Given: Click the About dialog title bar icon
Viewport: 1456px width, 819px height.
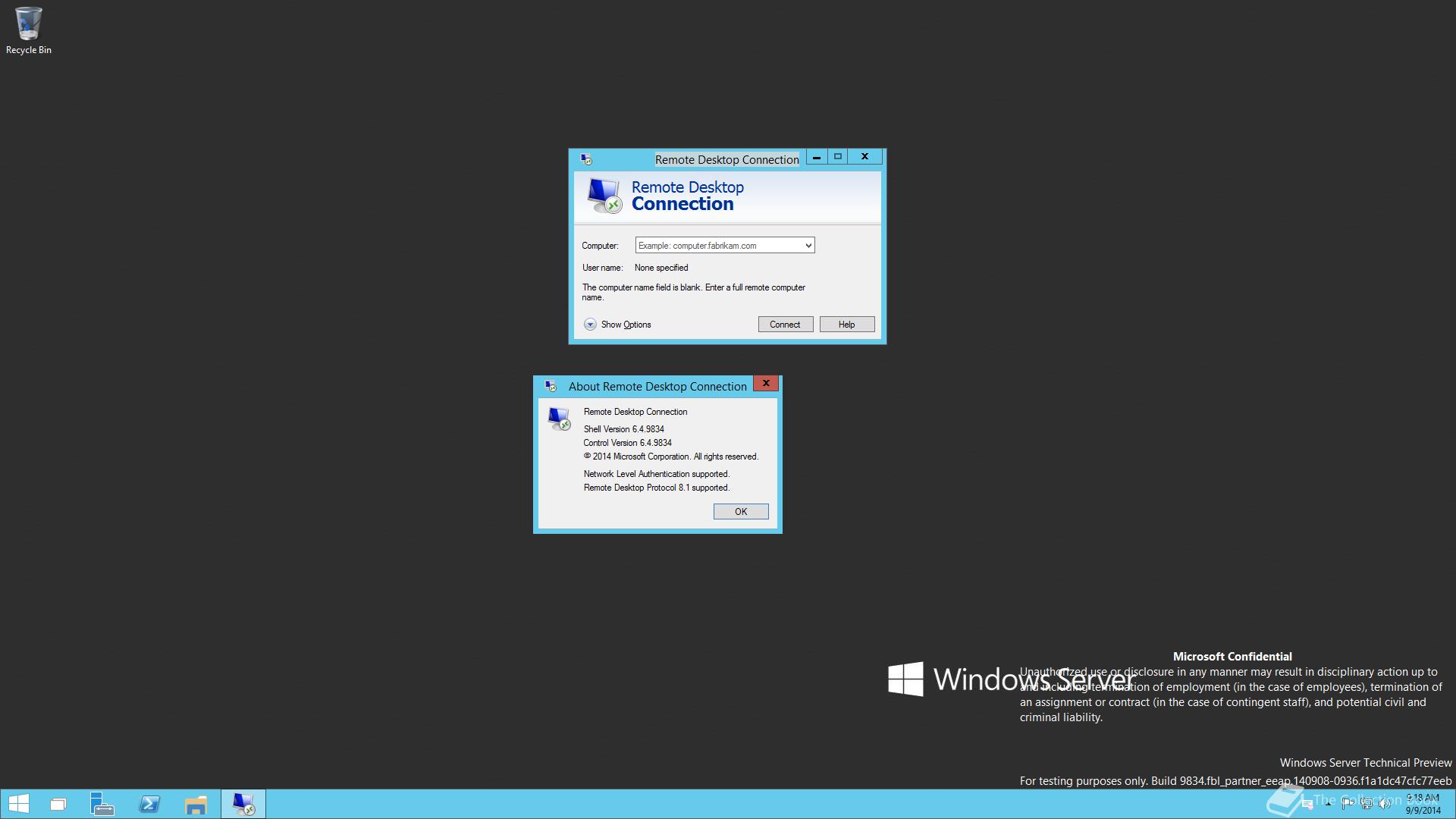Looking at the screenshot, I should [x=551, y=386].
